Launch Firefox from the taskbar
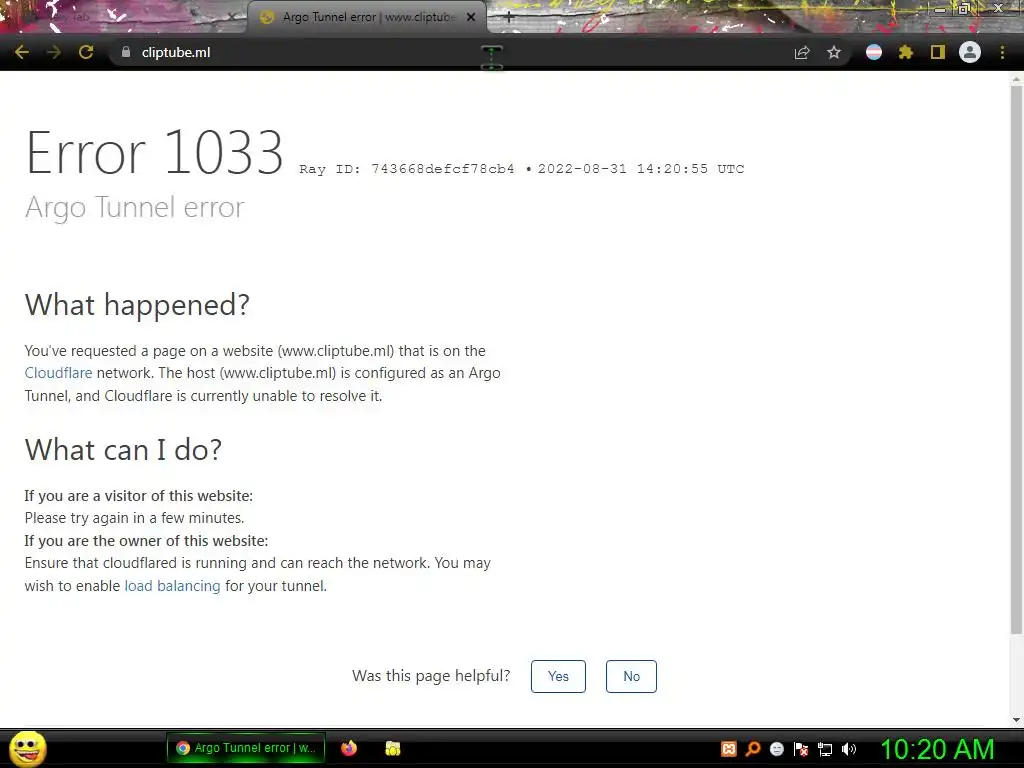 (x=349, y=748)
